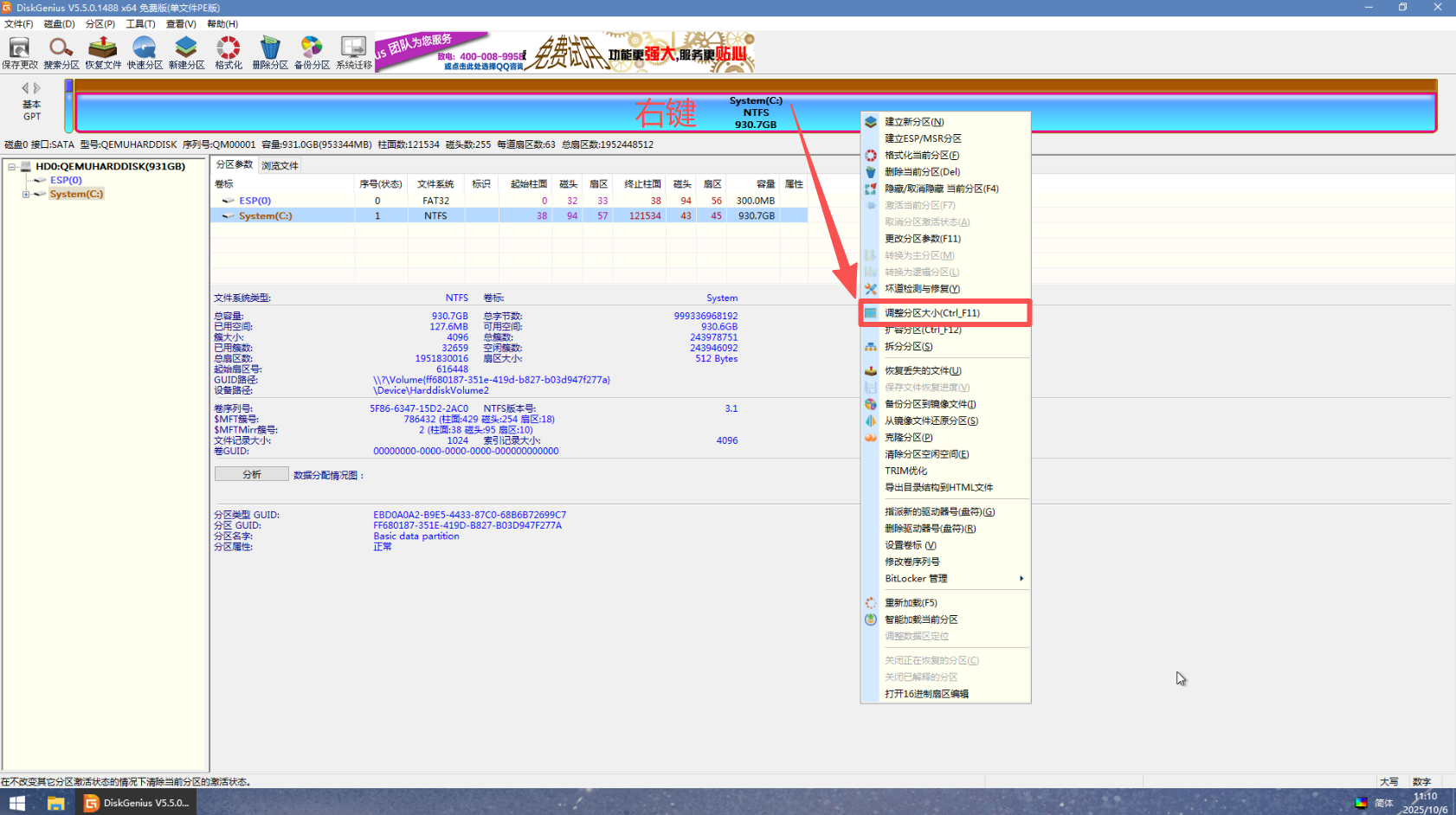Click the 保存更改 toolbar icon

(x=18, y=52)
